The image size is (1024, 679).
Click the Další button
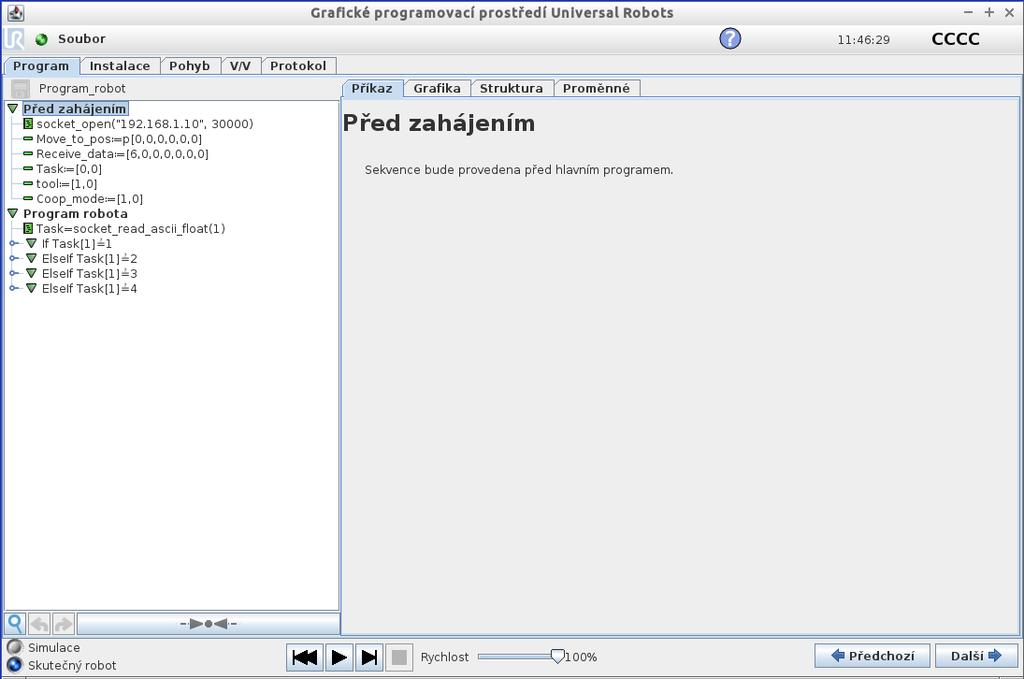[x=976, y=655]
